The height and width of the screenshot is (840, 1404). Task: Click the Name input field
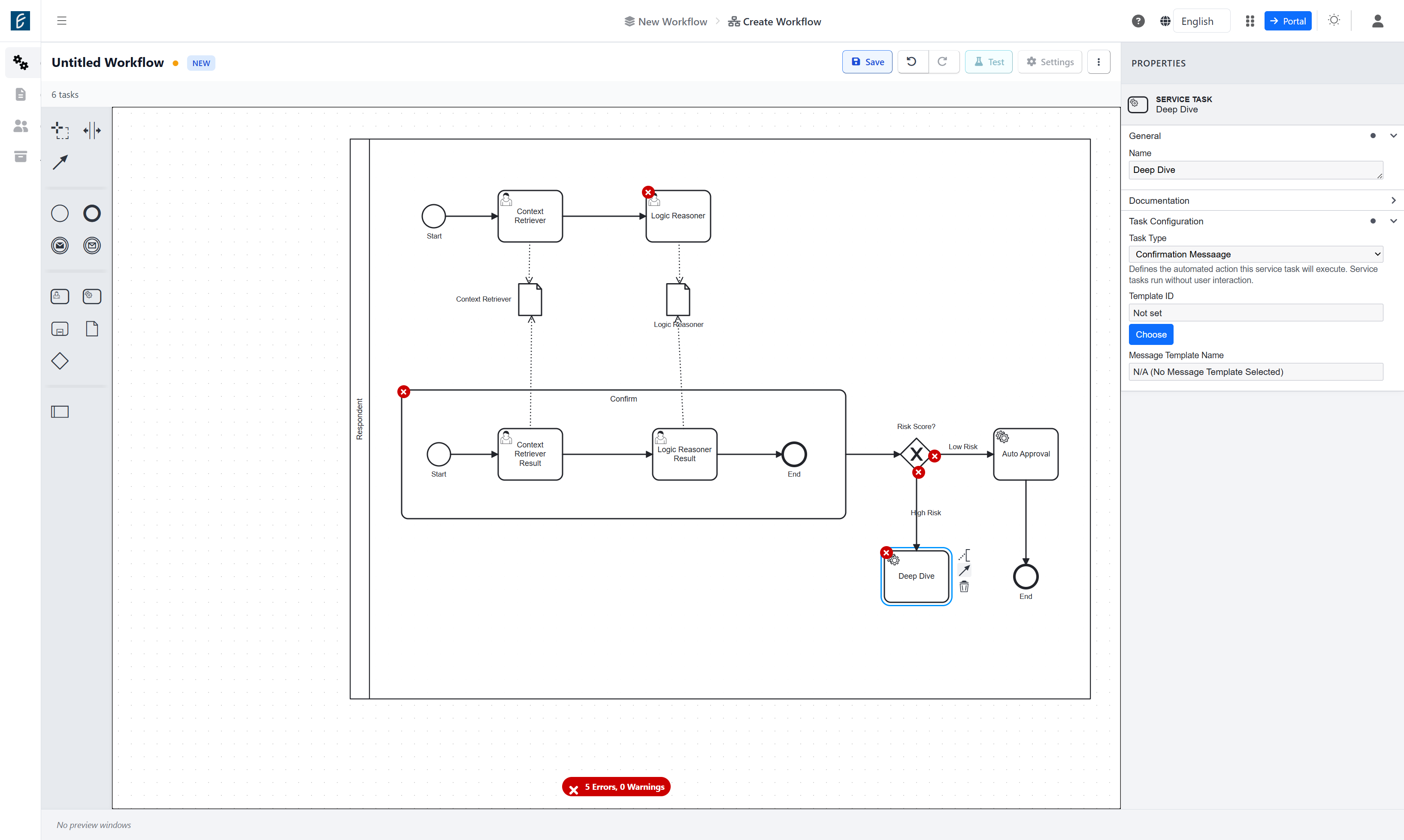1256,170
